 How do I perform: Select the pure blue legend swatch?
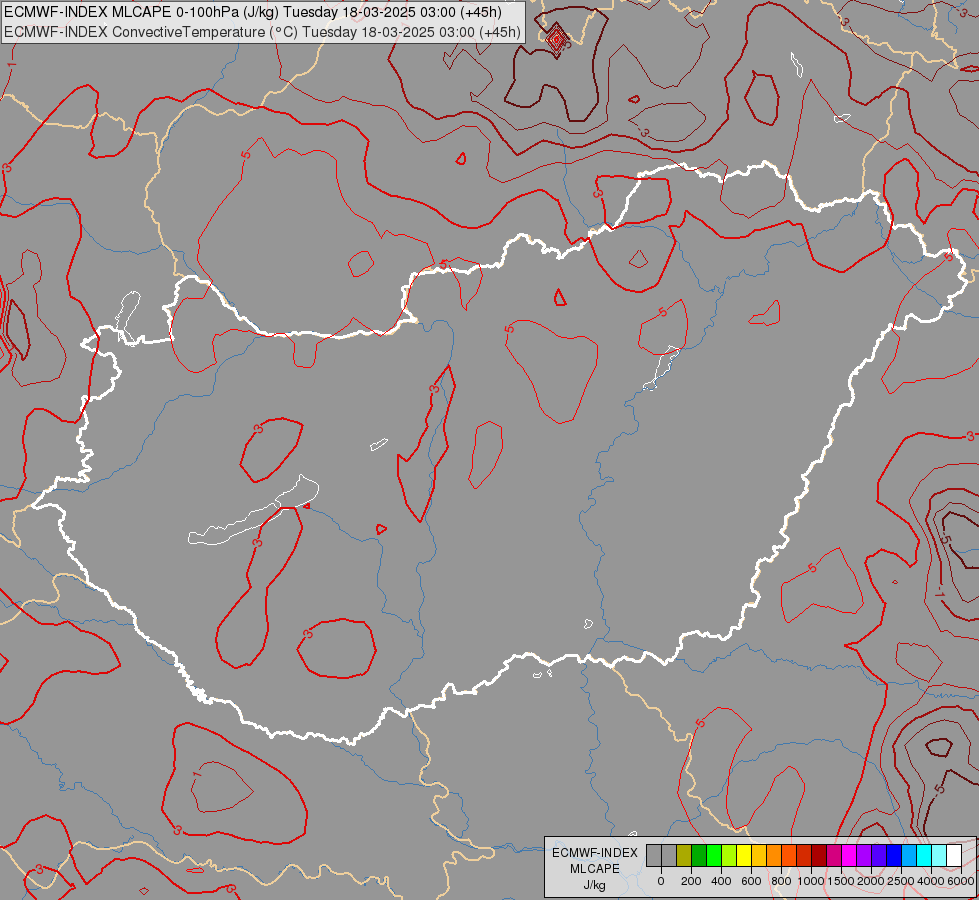click(894, 856)
